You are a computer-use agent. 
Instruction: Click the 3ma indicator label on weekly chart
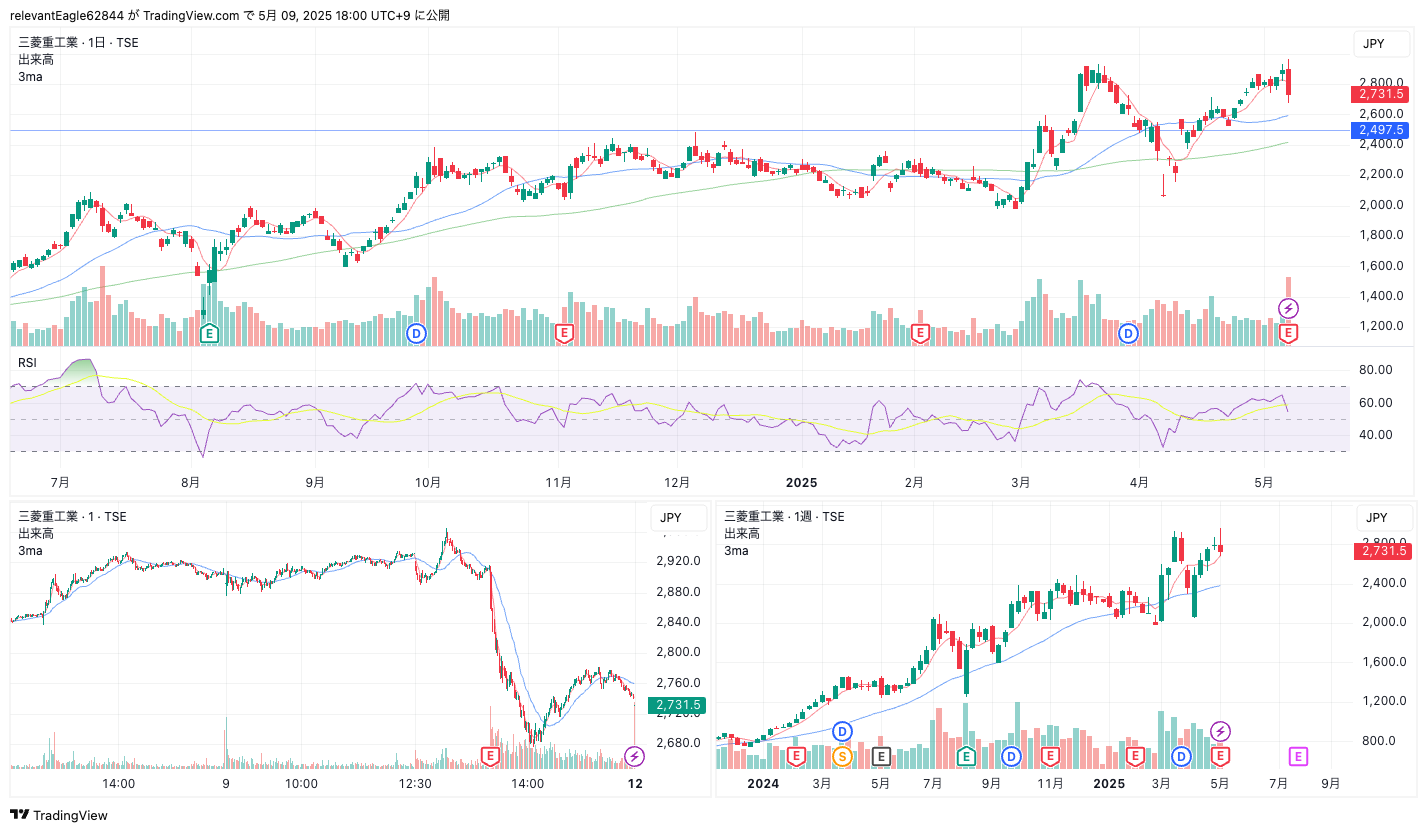[736, 550]
